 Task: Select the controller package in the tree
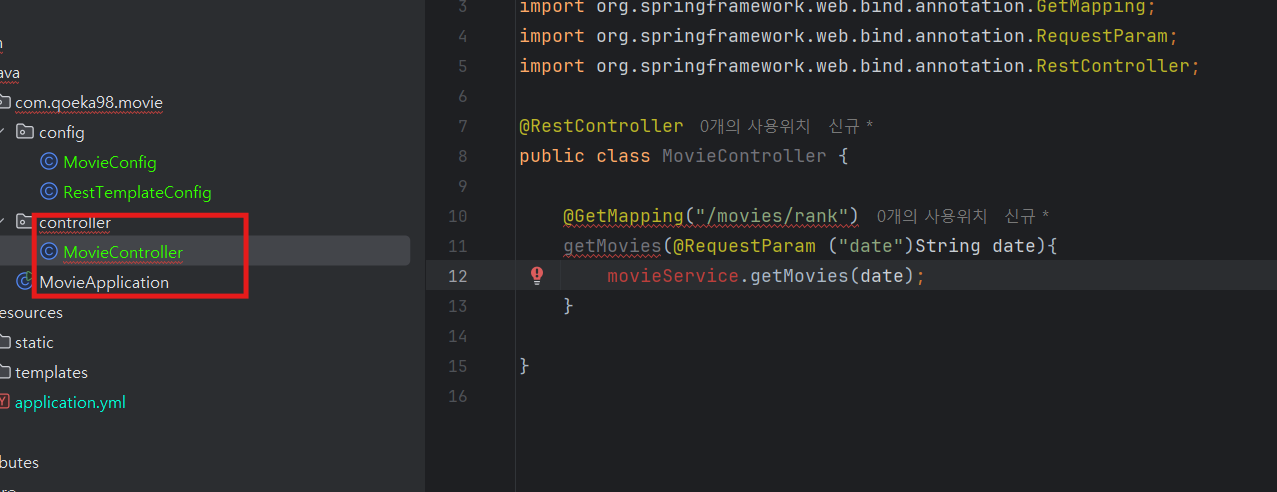[75, 222]
